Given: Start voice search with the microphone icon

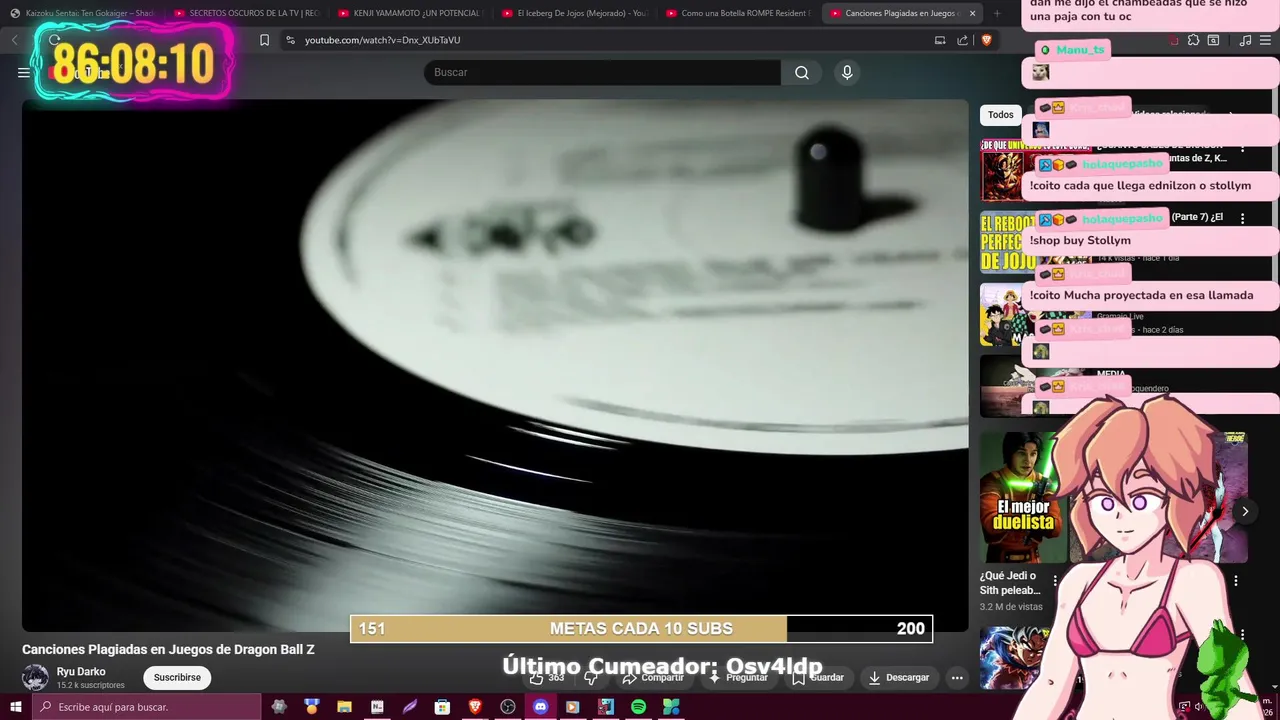Looking at the screenshot, I should 847,72.
